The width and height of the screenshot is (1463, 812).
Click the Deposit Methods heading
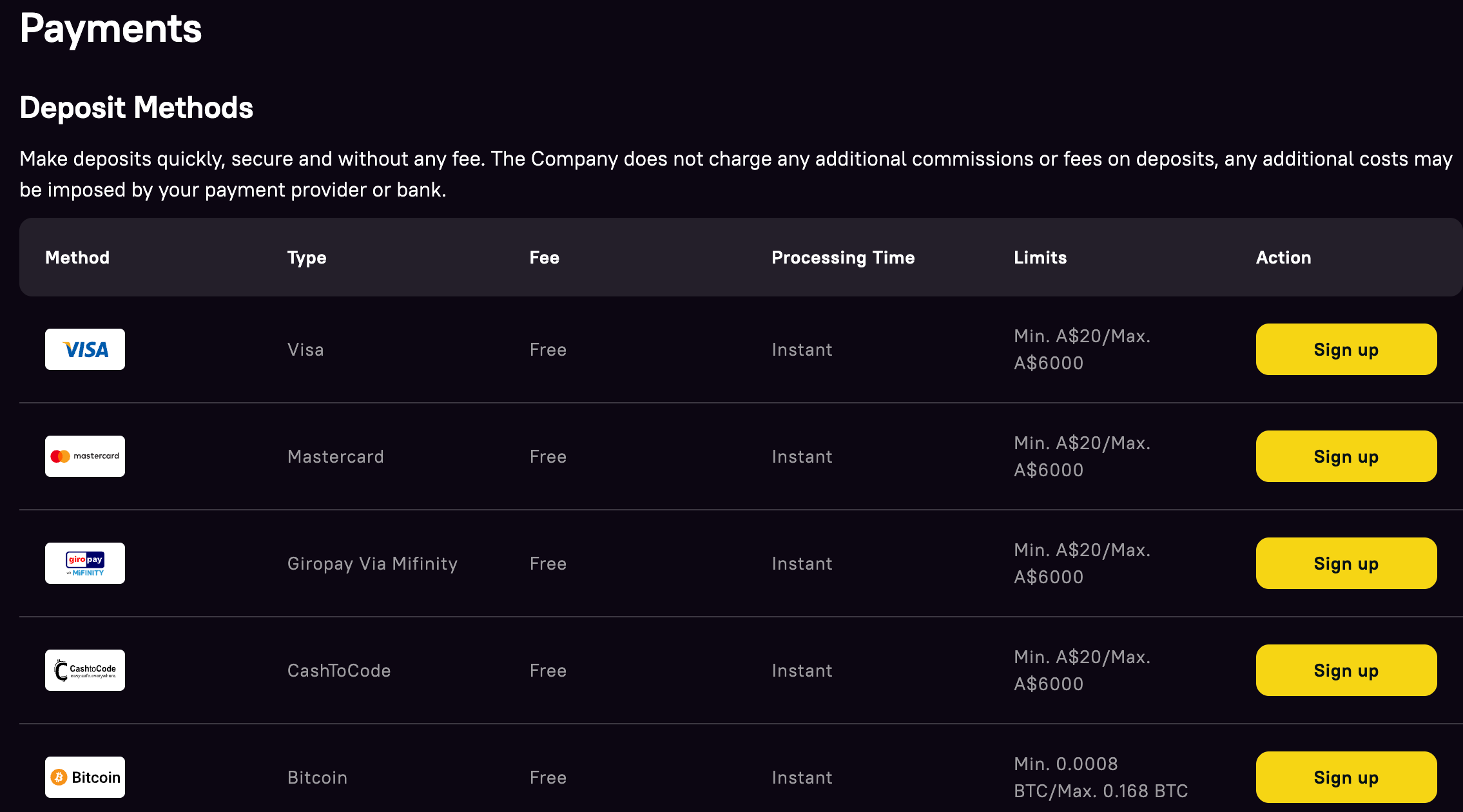click(136, 108)
